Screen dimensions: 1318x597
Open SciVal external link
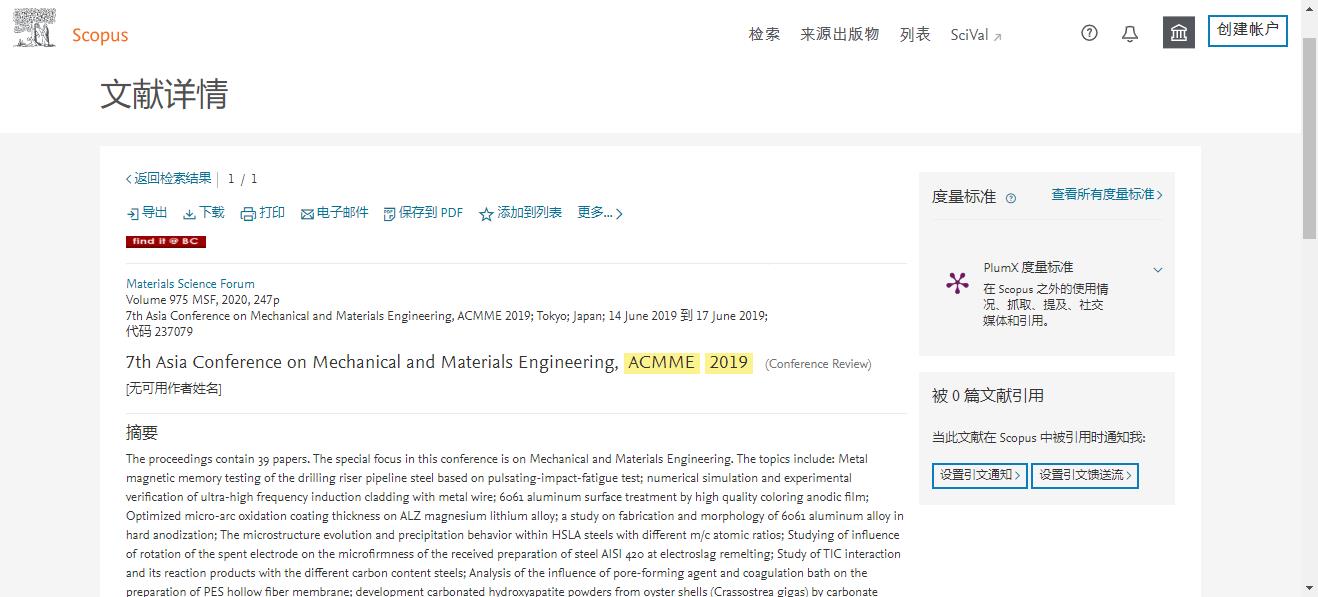(x=976, y=35)
